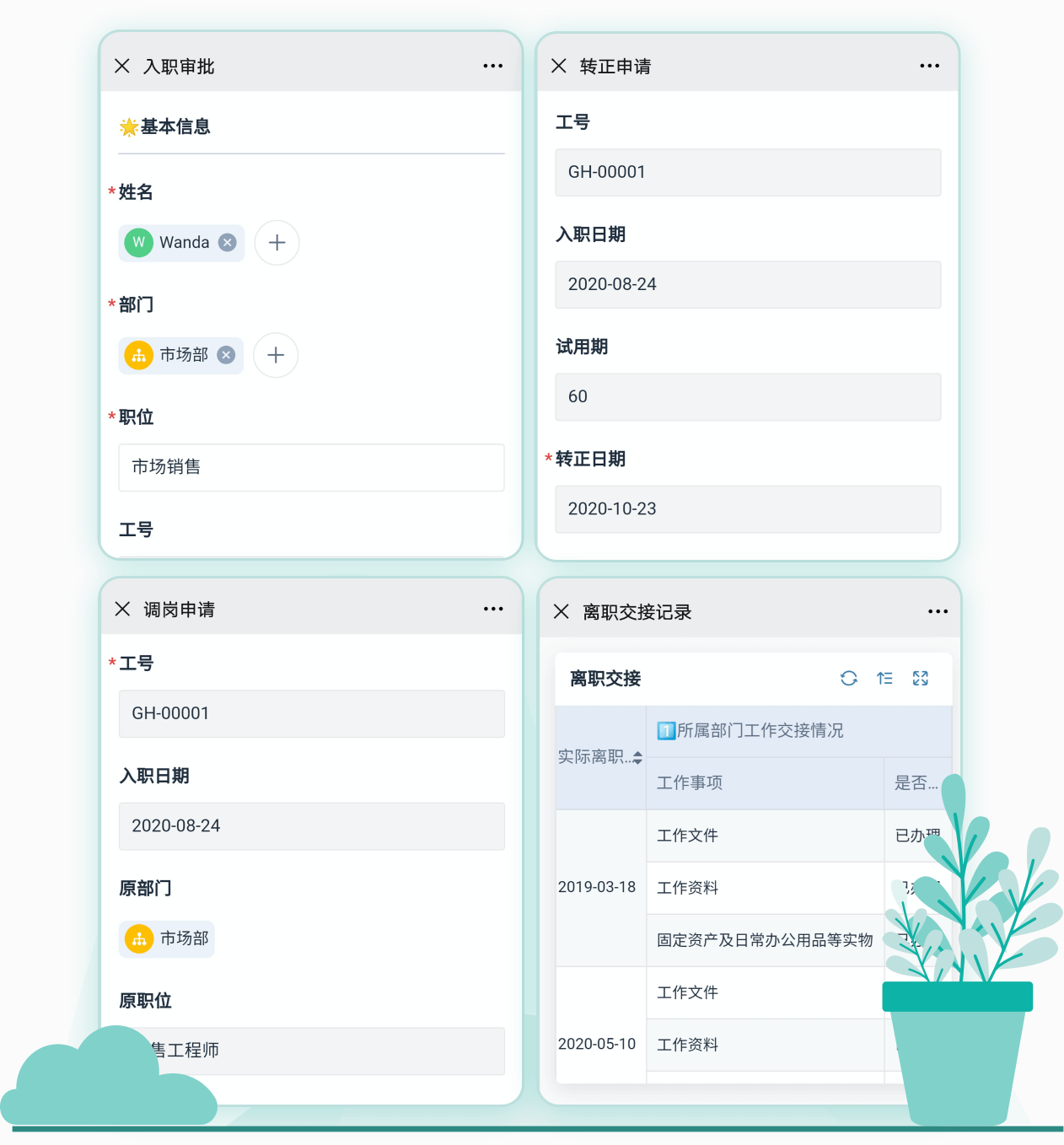Click the 试用期 field showing 60
Viewport: 1064px width, 1145px height.
(x=748, y=397)
